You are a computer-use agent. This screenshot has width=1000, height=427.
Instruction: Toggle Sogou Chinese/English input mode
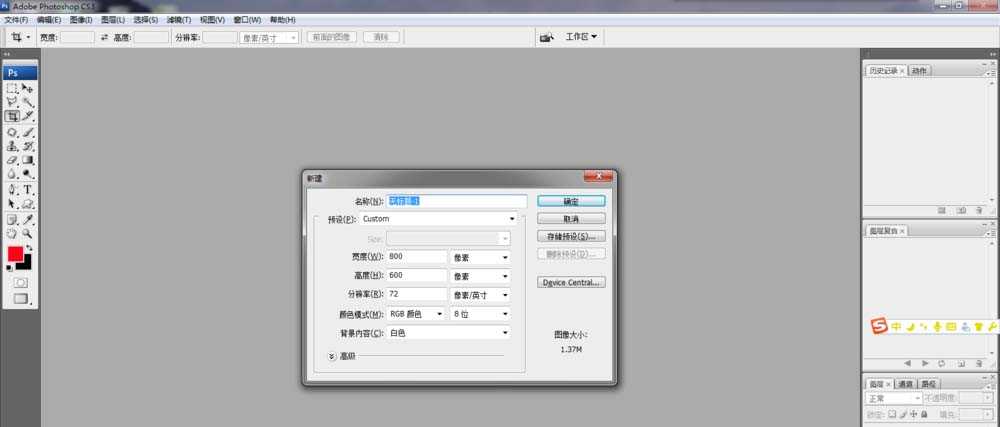pyautogui.click(x=897, y=326)
